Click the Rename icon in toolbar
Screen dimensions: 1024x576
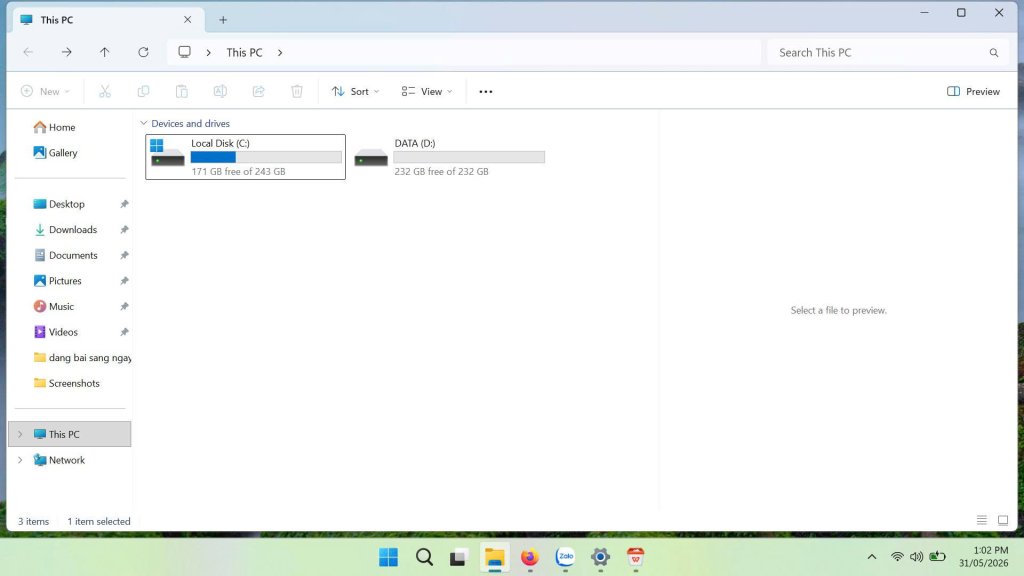pyautogui.click(x=220, y=91)
